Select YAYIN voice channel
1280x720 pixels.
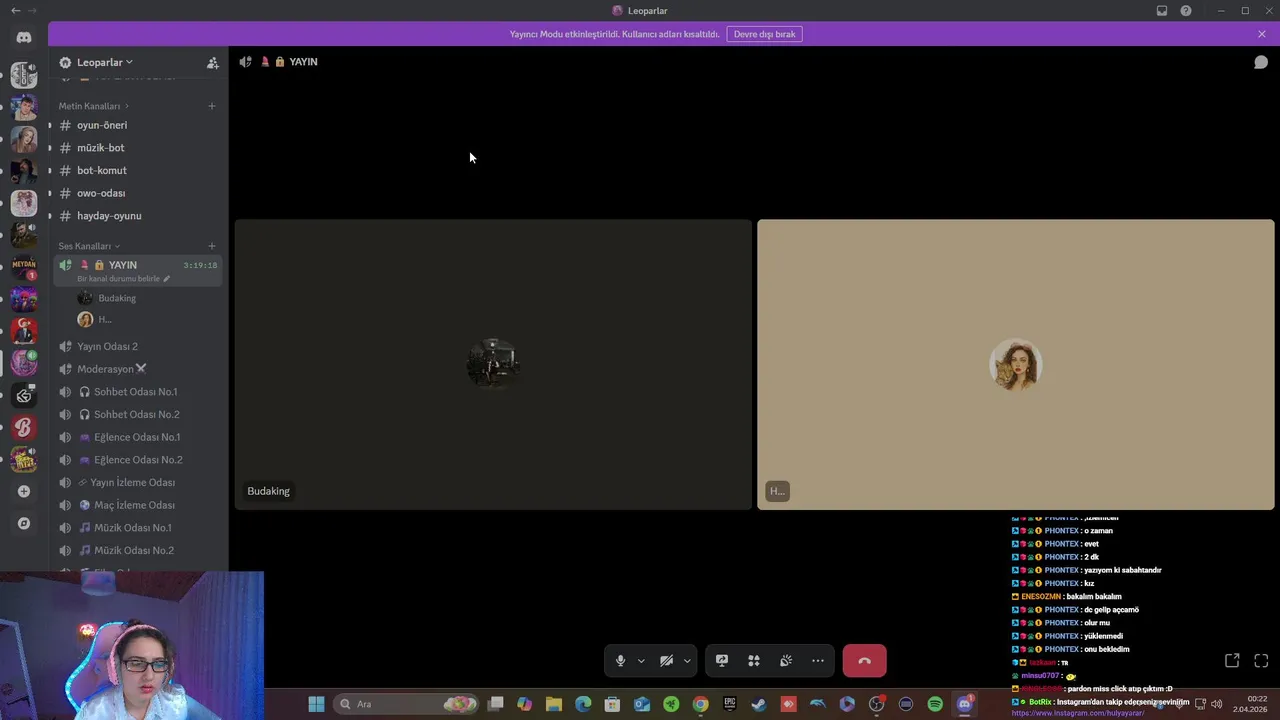(138, 270)
